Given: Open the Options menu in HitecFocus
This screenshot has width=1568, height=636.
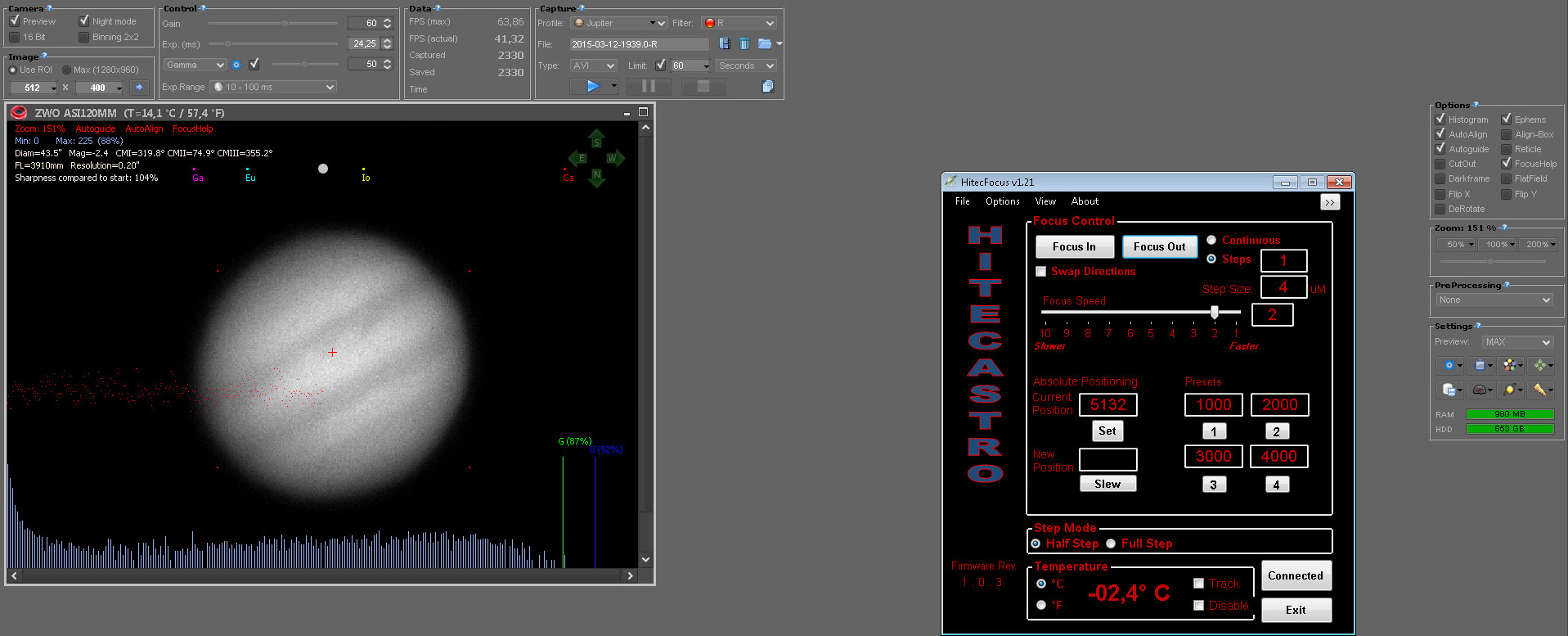Looking at the screenshot, I should (1003, 201).
